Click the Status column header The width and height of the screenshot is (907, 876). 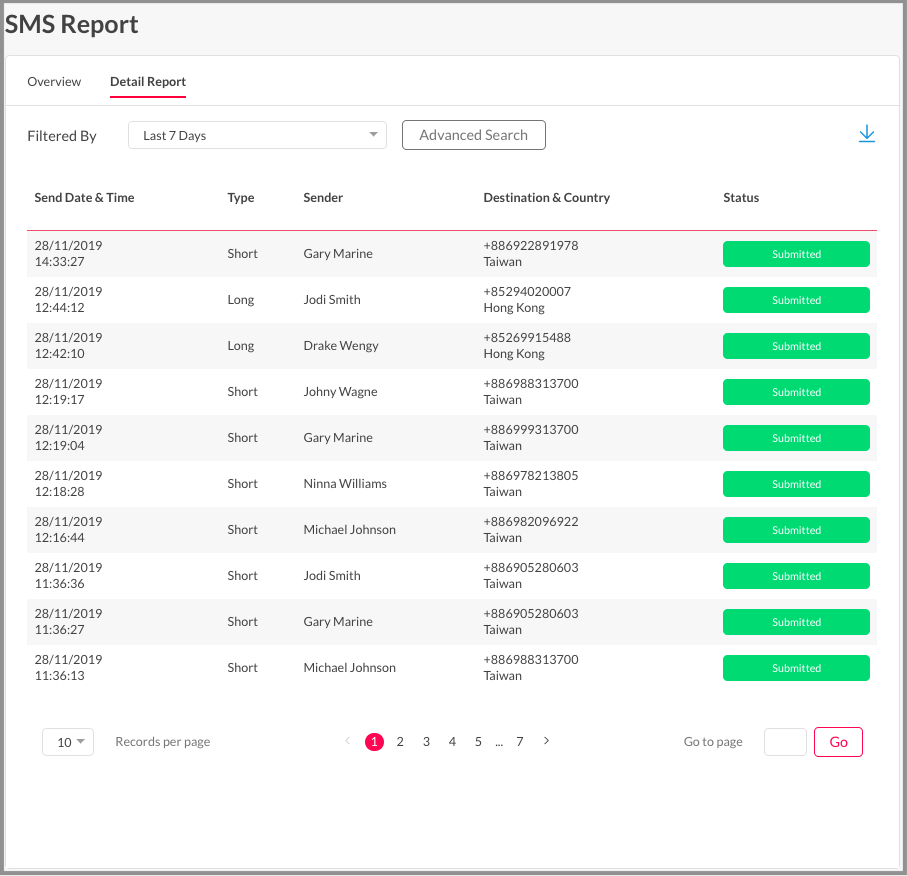(741, 198)
